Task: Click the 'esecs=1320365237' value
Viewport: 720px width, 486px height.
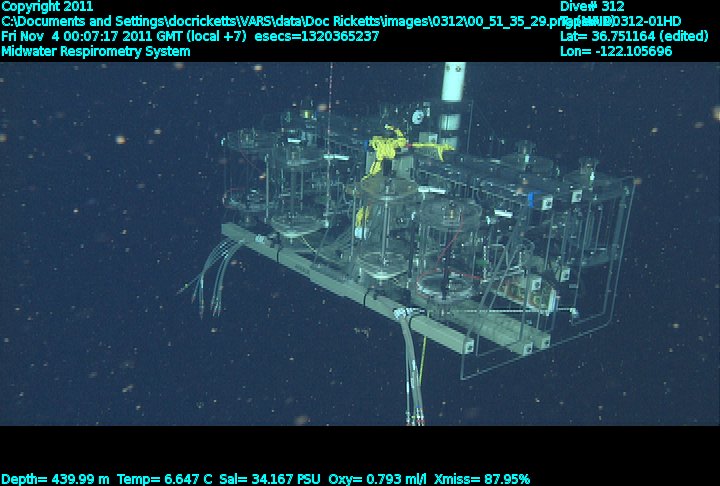Action: click(x=316, y=36)
